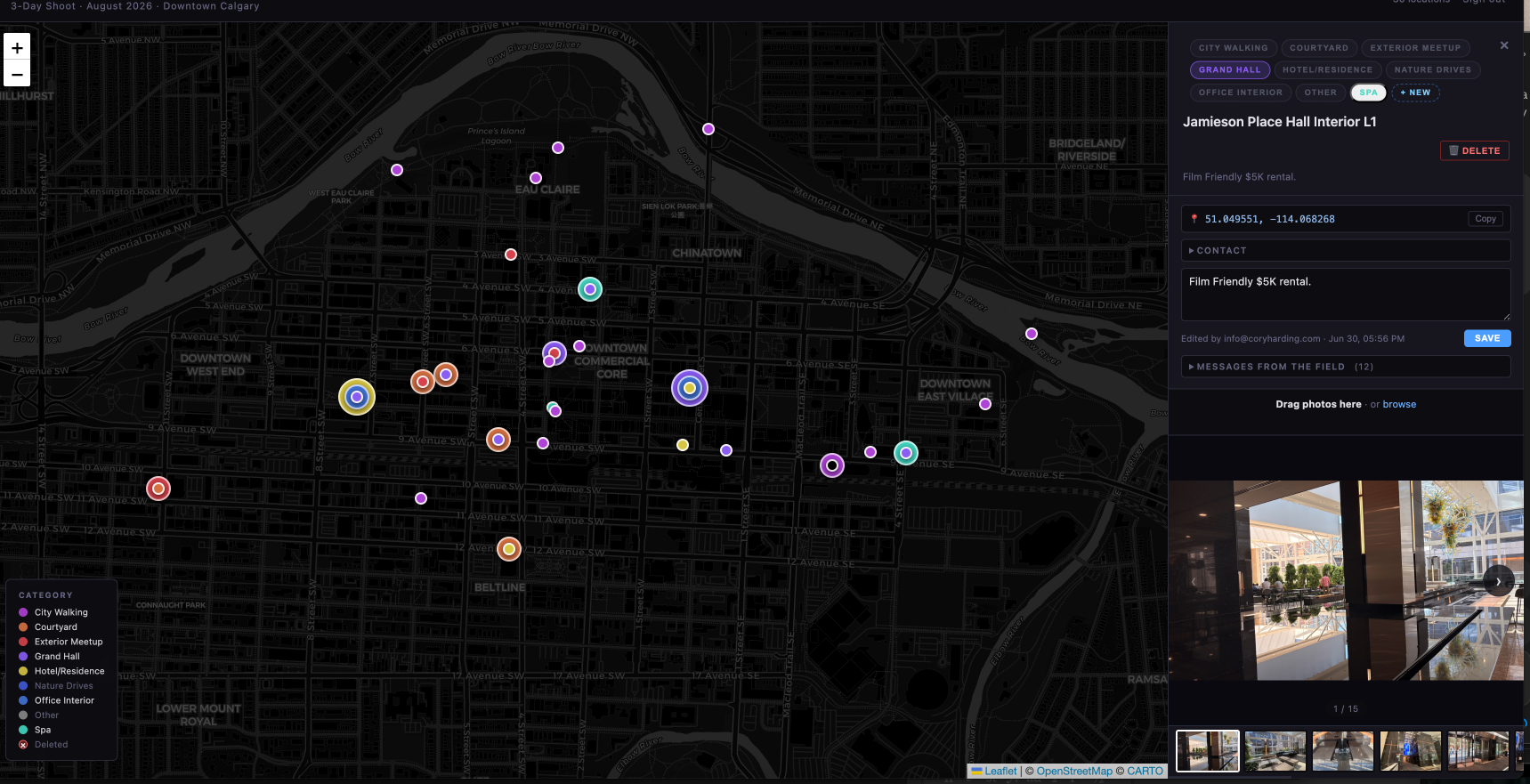
Task: Toggle the Exterior Meetup category tag
Action: (x=1415, y=48)
